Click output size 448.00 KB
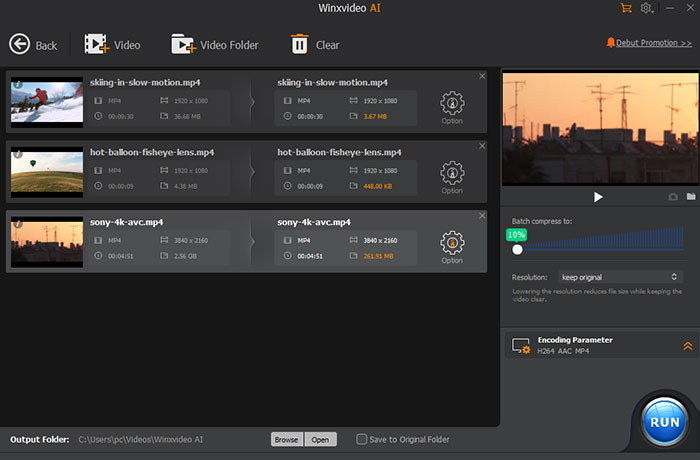This screenshot has height=460, width=700. pos(378,186)
